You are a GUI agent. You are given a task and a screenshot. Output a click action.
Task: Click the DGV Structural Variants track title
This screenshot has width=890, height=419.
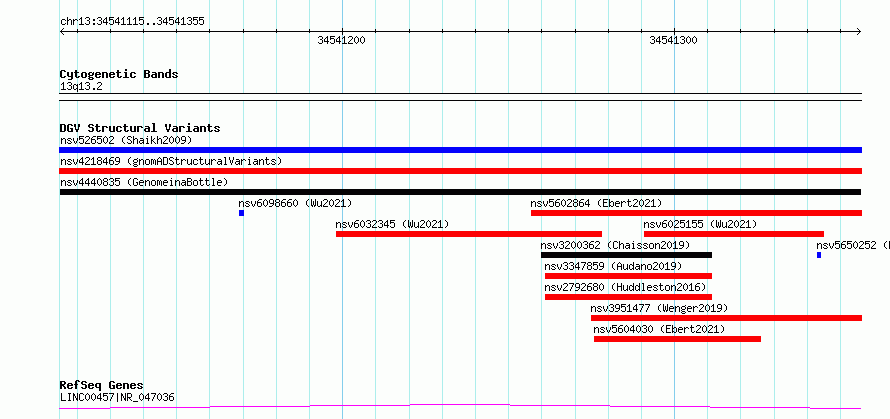coord(140,128)
